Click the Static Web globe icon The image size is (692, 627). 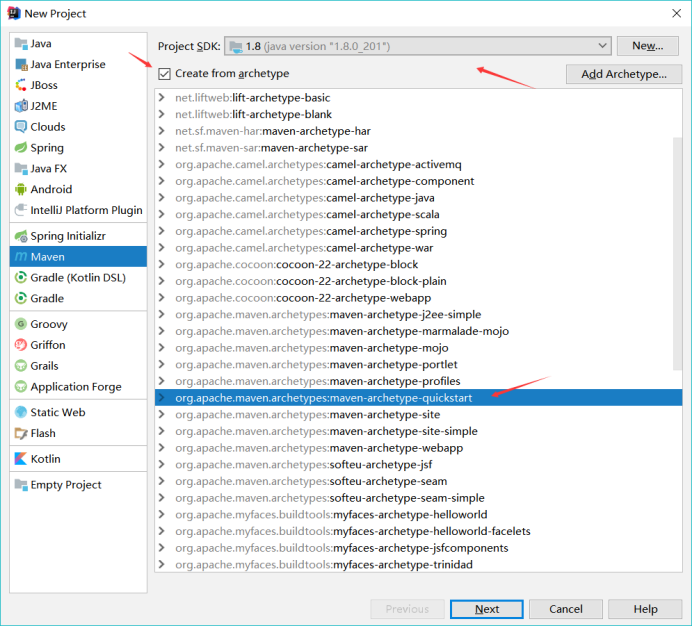(x=21, y=412)
